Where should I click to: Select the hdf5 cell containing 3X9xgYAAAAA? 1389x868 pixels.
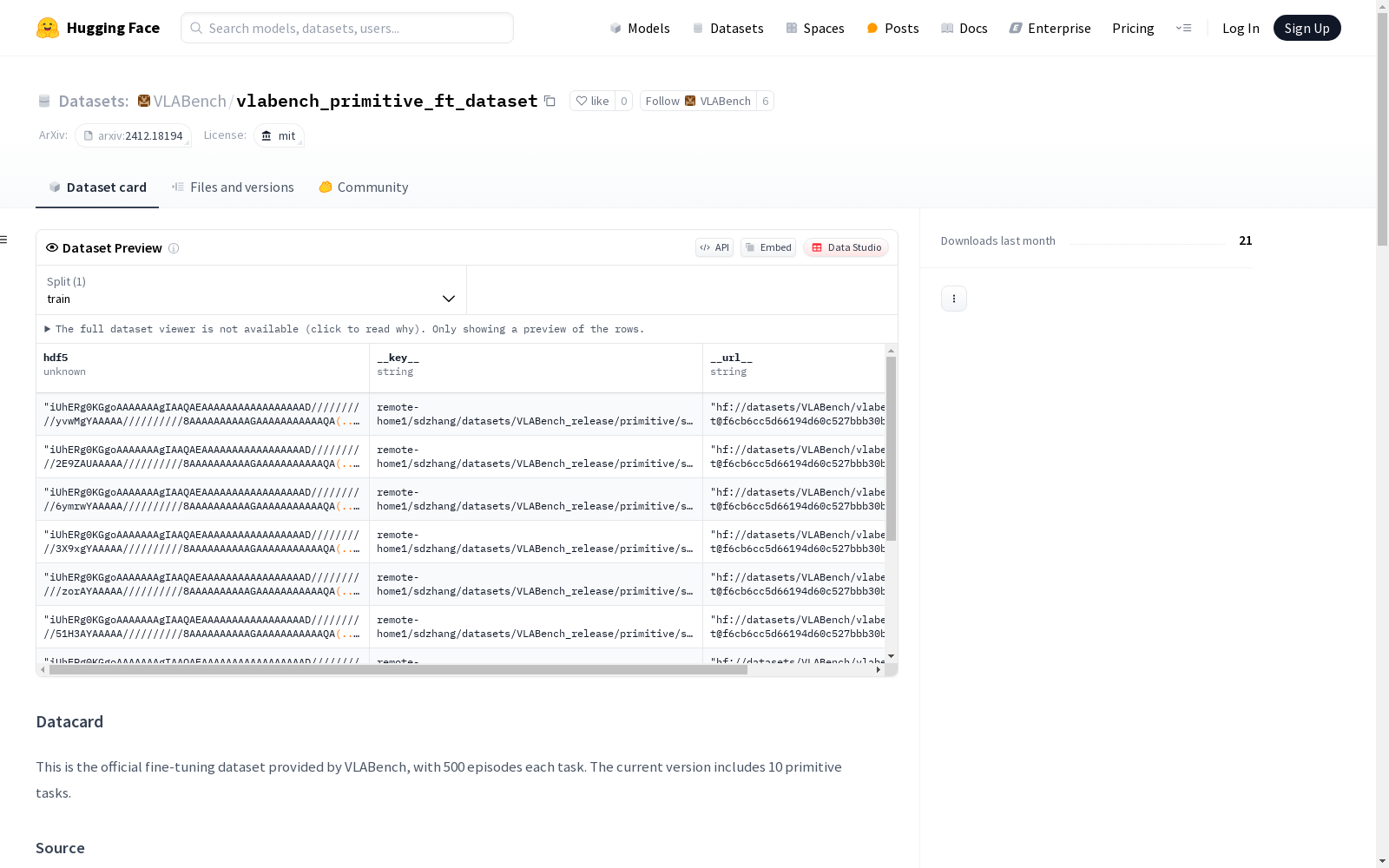click(202, 542)
